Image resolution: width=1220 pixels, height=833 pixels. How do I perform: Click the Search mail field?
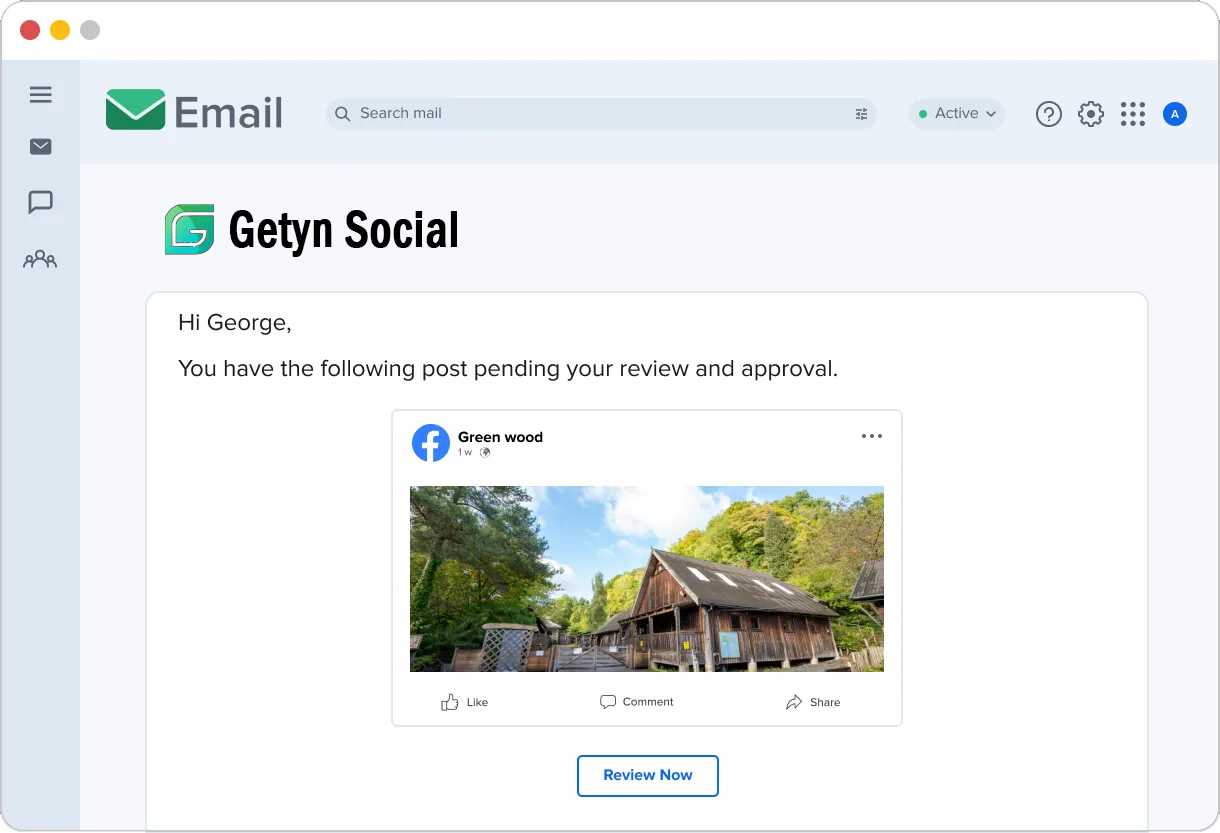point(601,114)
